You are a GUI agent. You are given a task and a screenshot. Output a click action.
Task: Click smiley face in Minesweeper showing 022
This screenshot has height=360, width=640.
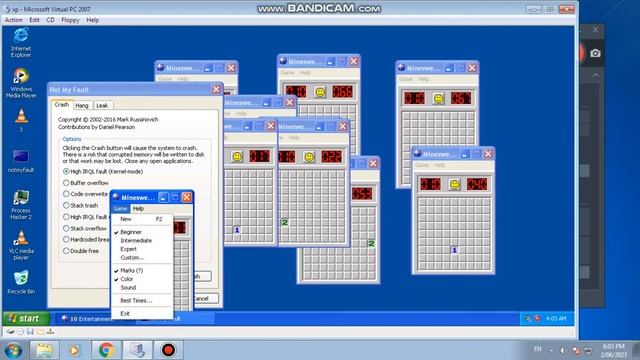[309, 157]
